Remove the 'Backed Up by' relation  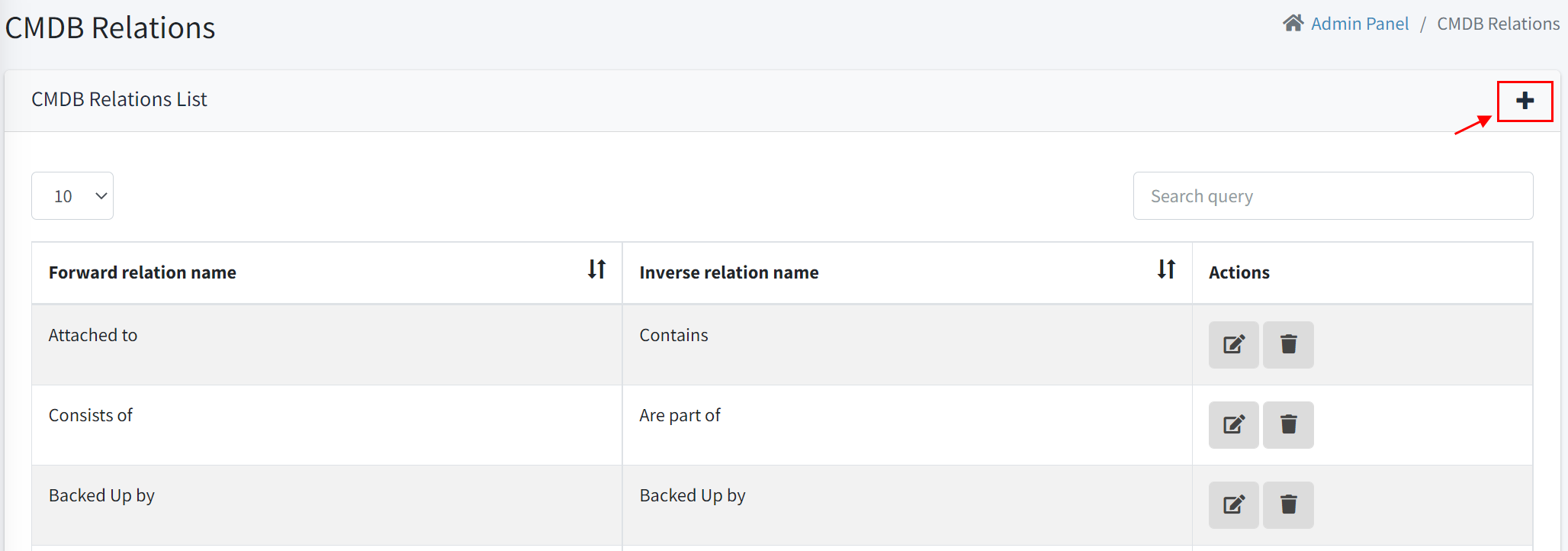tap(1288, 505)
